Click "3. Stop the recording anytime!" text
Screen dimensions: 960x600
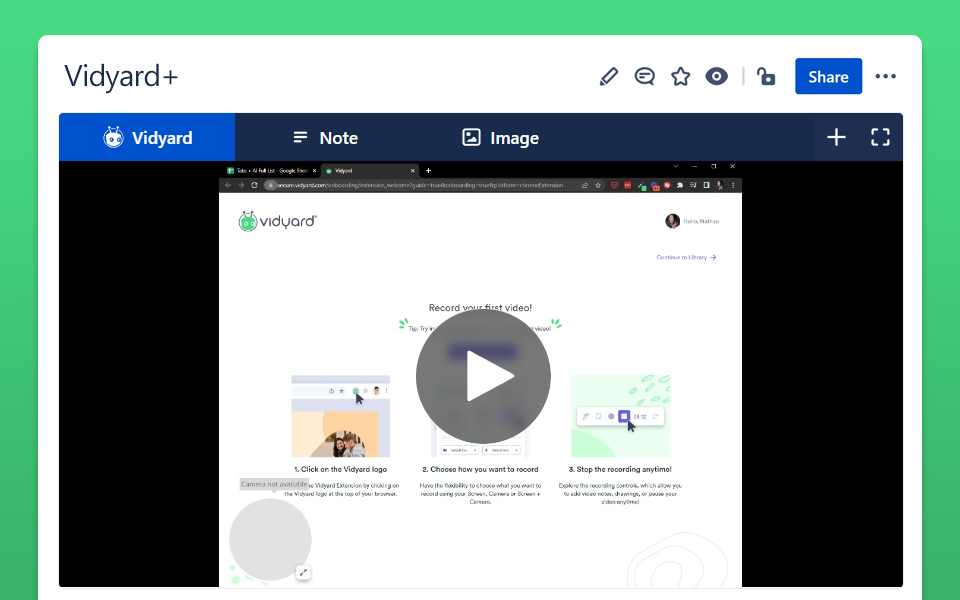point(620,469)
